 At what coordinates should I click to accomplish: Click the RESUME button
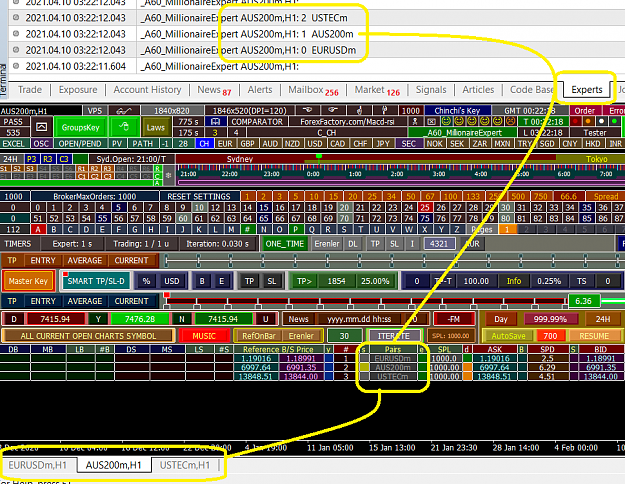coord(594,336)
